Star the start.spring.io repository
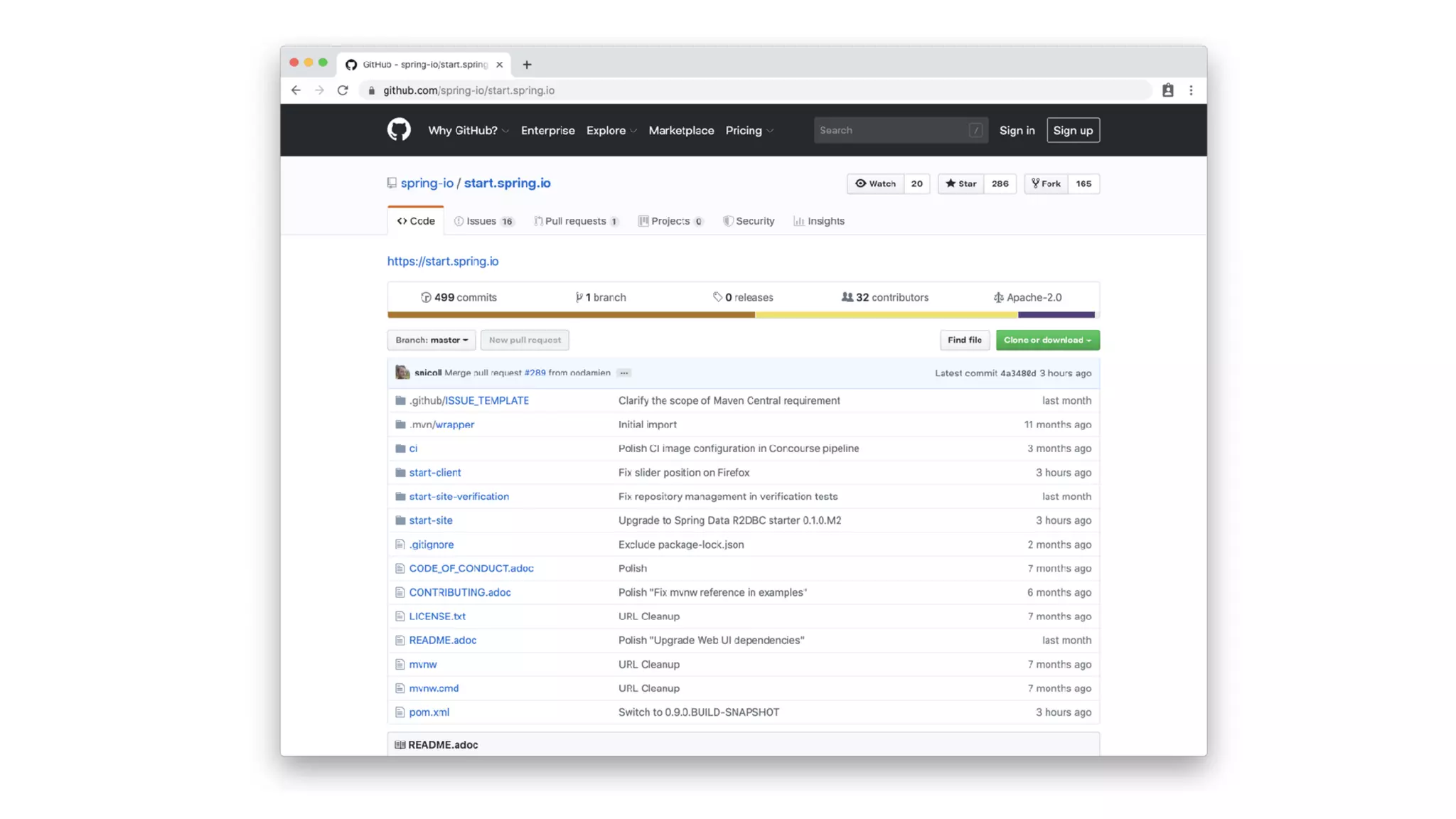 pyautogui.click(x=961, y=183)
